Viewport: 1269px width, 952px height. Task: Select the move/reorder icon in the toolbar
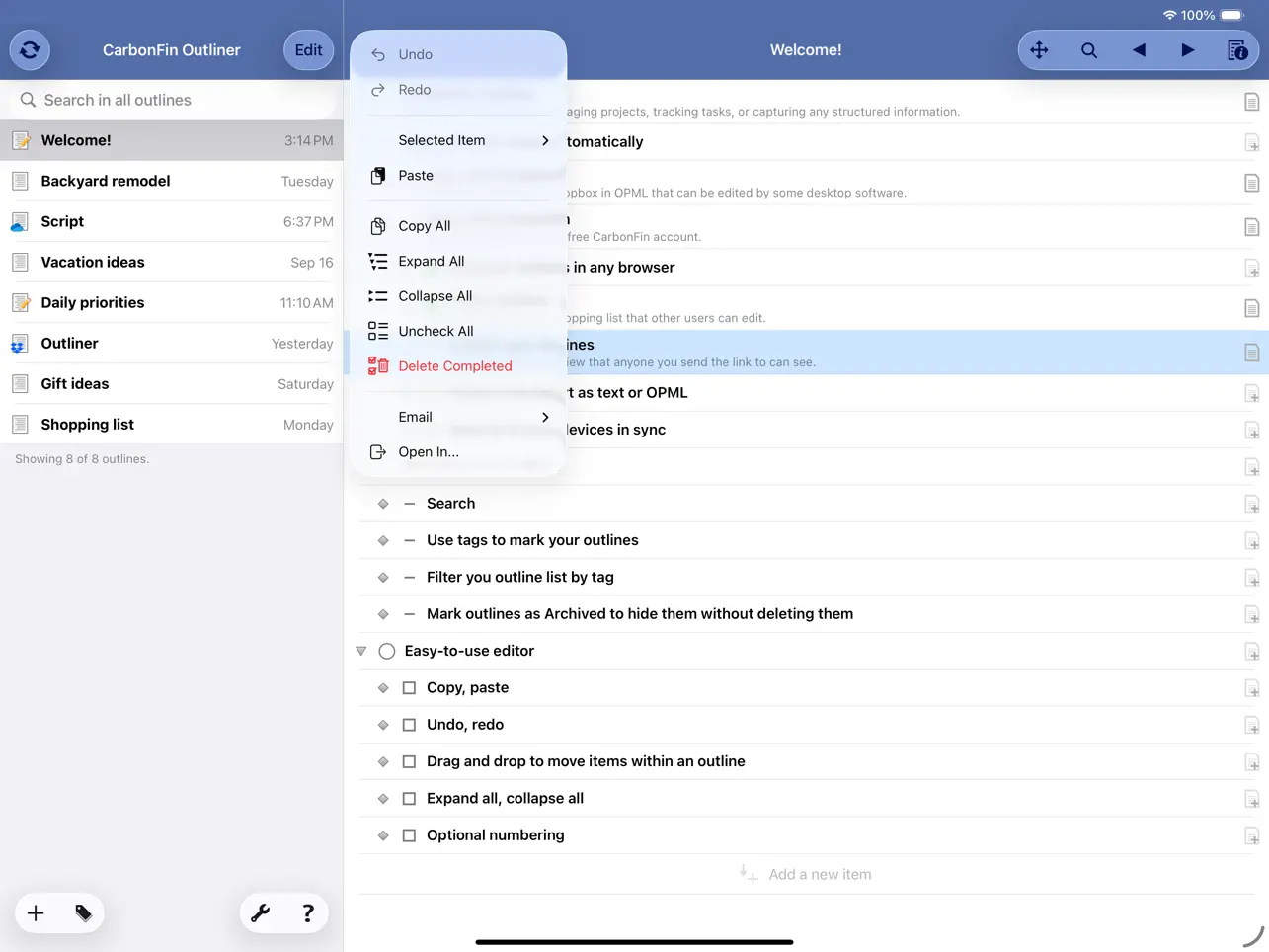(x=1040, y=49)
